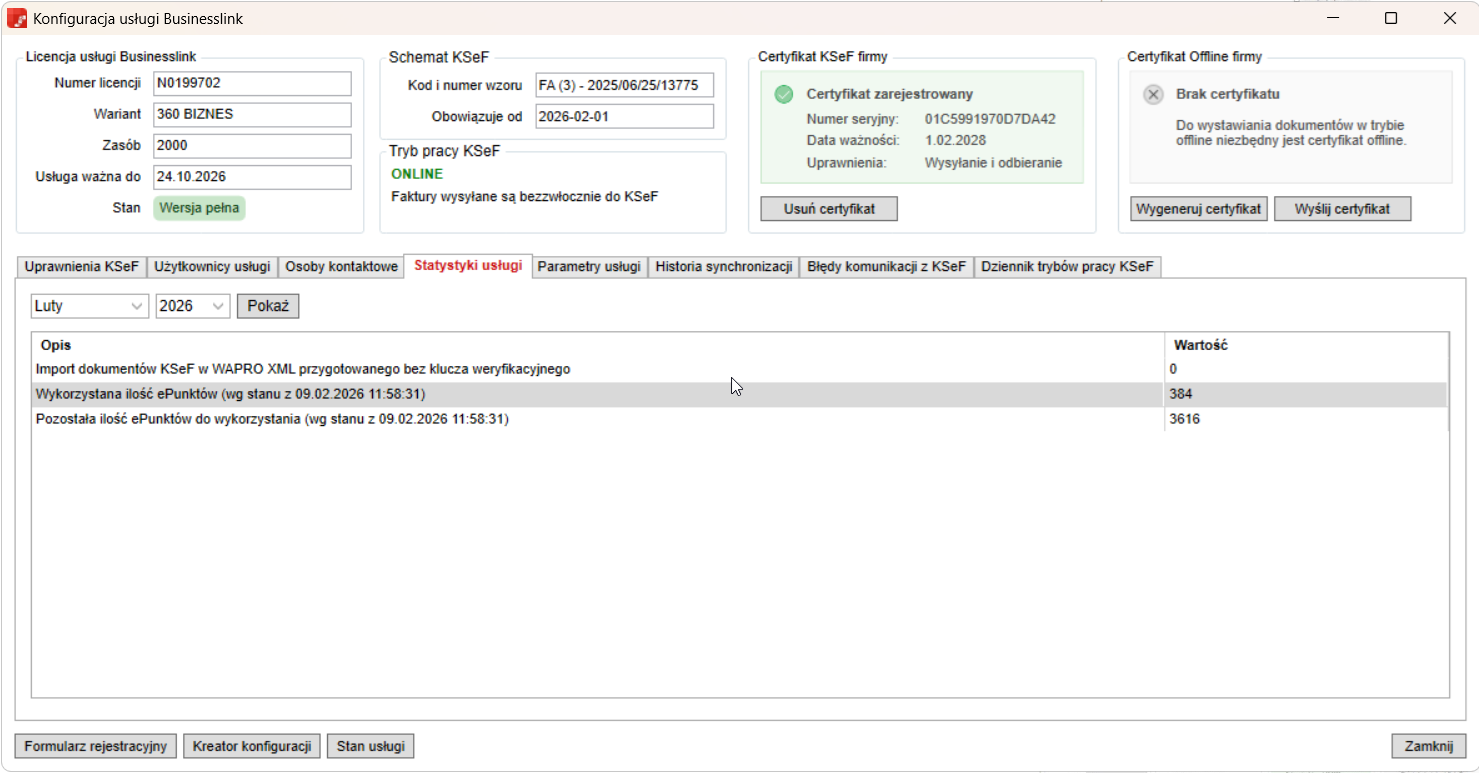Click the Usuń certyfikat button
Viewport: 1479px width, 773px height.
828,208
